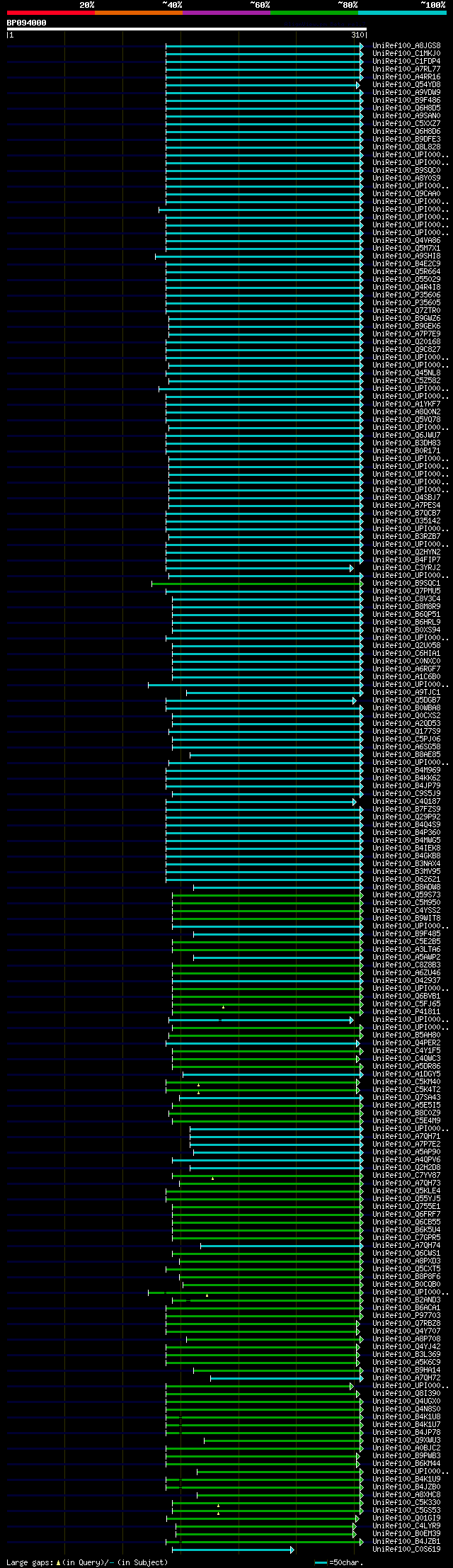
Task: Select the UniRef100_A4RR16 label
Action: 406,76
